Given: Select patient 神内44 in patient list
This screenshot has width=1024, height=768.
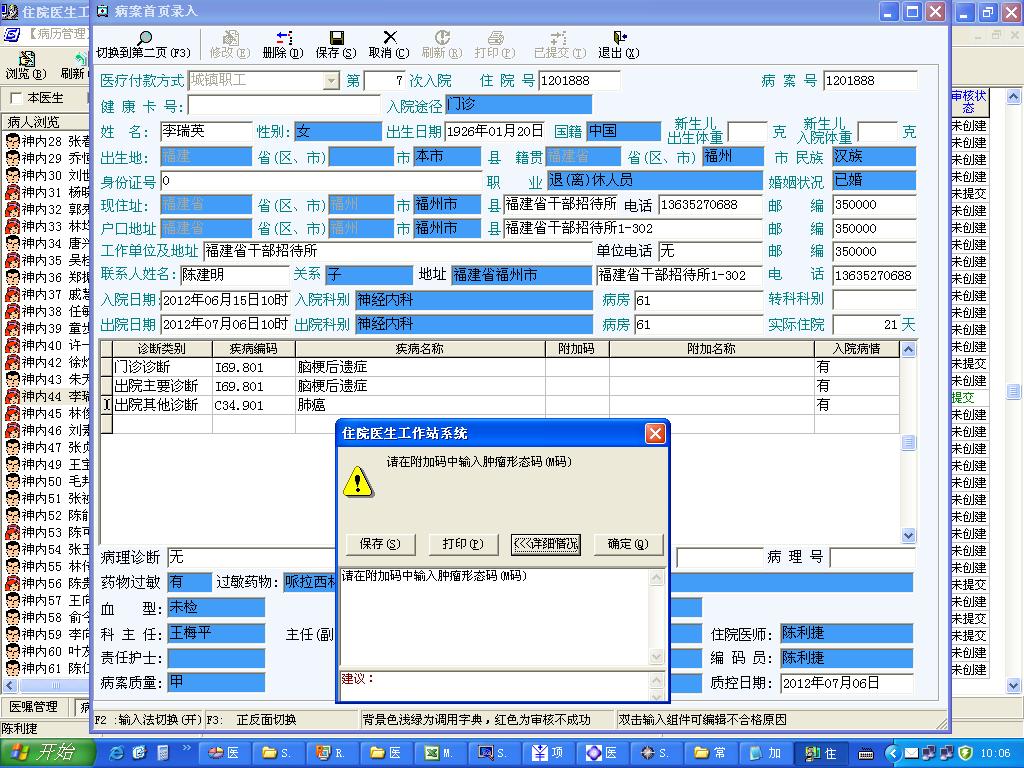Looking at the screenshot, I should coord(48,396).
